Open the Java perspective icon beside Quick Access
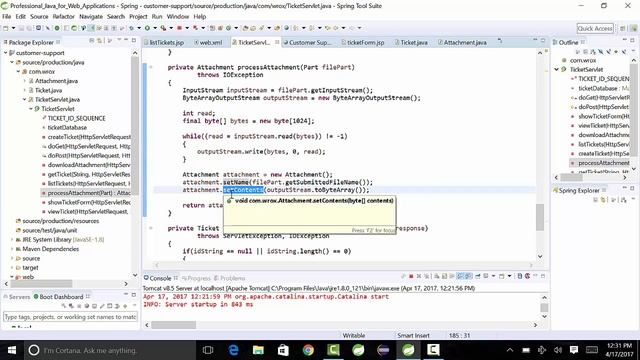 (623, 28)
